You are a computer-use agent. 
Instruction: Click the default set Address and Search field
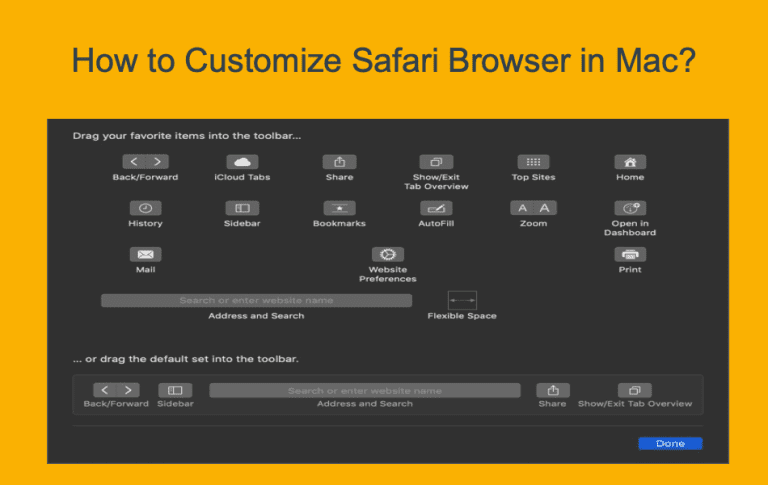pos(365,390)
